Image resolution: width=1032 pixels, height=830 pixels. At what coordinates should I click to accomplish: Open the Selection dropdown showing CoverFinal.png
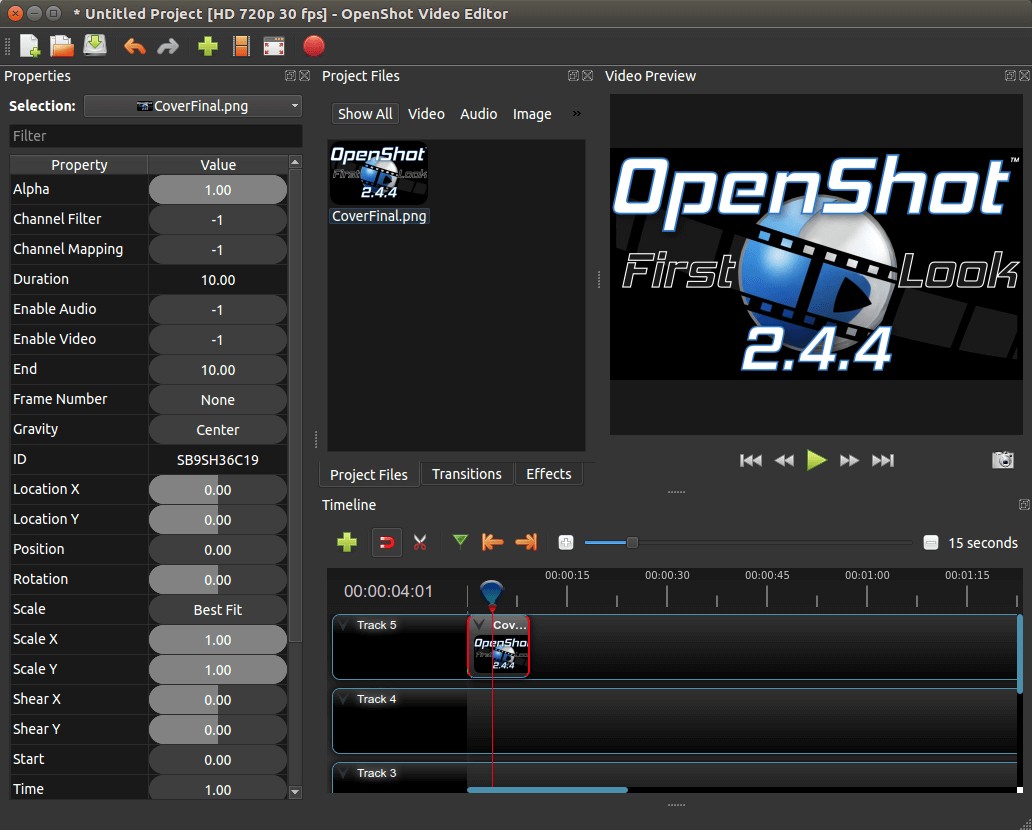192,106
